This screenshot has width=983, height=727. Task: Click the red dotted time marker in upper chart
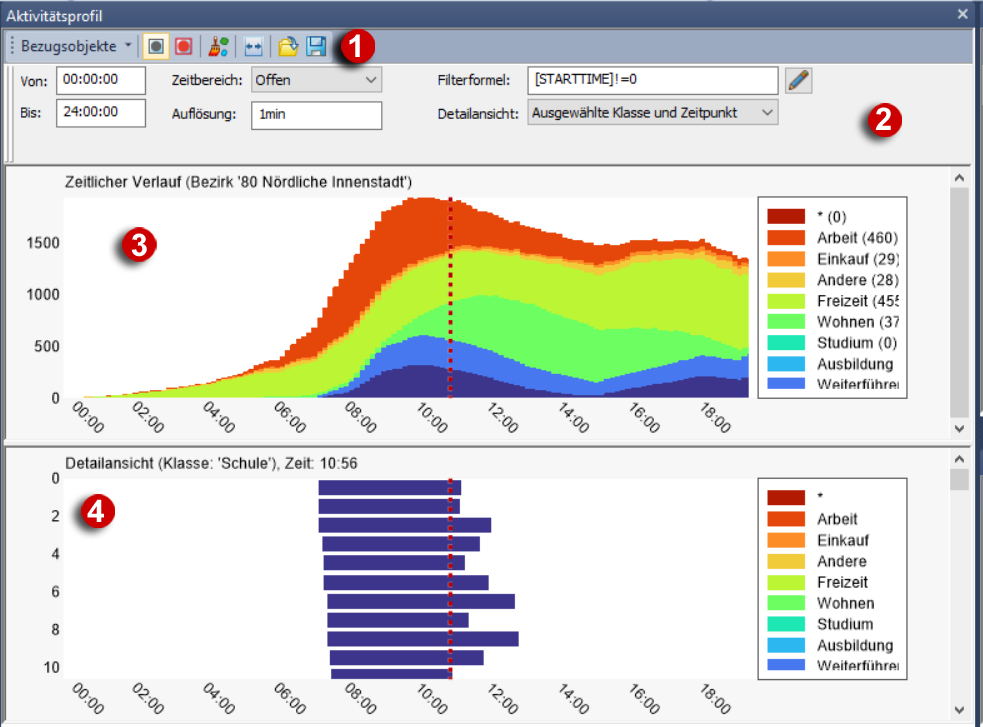(451, 300)
